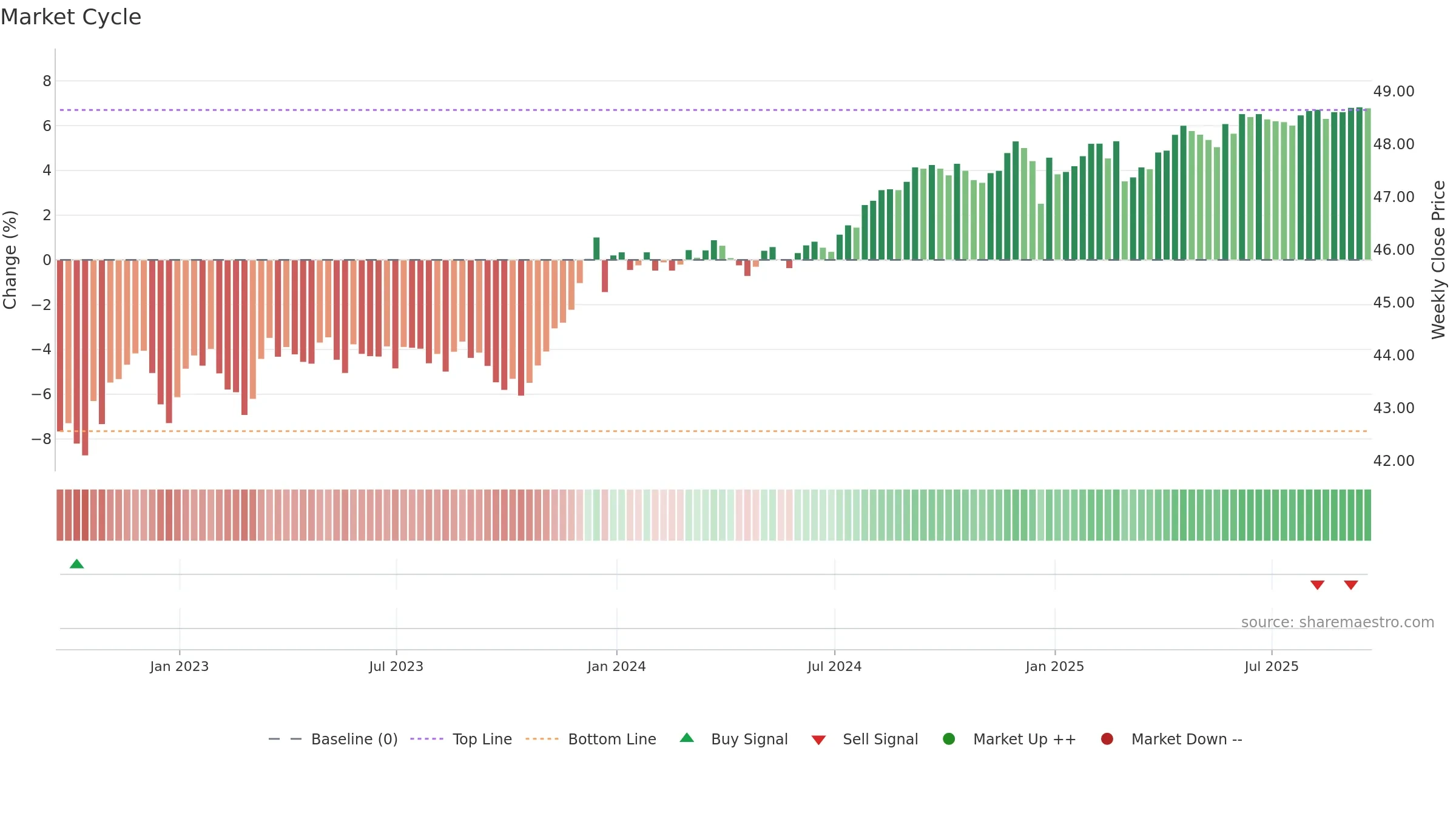This screenshot has height=819, width=1456.
Task: Click the Change (%) axis title
Action: (x=10, y=260)
